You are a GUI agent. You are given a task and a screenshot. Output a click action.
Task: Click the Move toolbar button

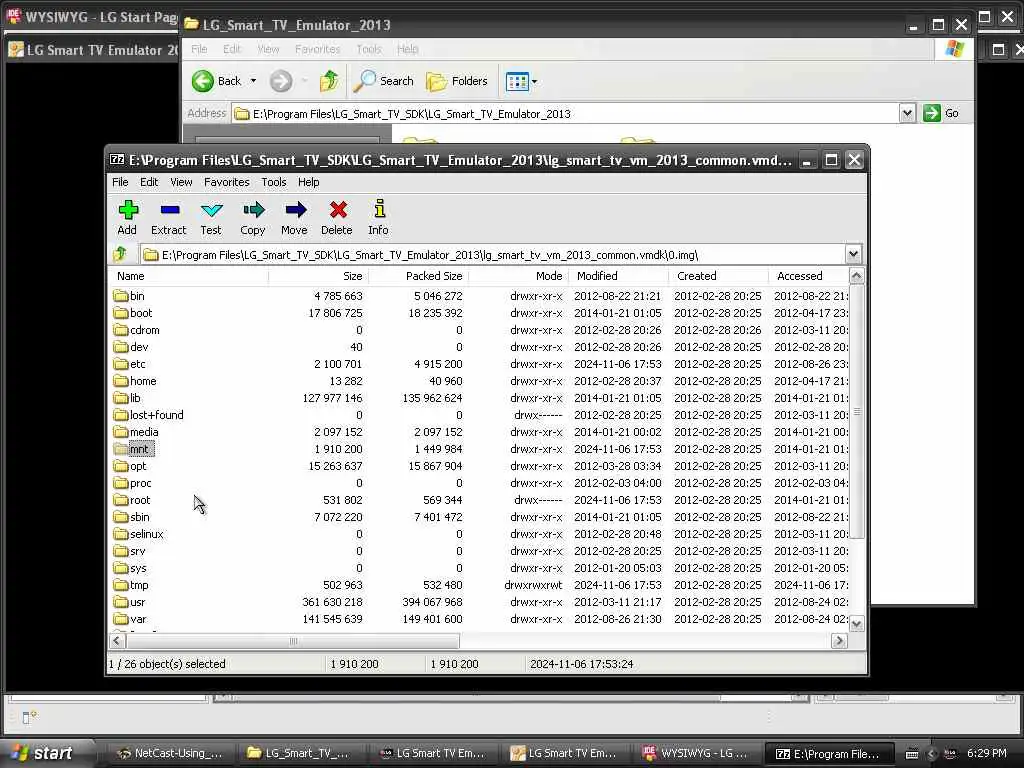(x=295, y=217)
